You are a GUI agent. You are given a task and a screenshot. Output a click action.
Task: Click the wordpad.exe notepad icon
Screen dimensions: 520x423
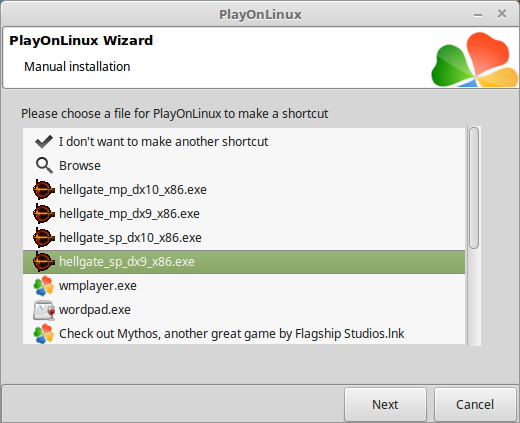click(44, 310)
